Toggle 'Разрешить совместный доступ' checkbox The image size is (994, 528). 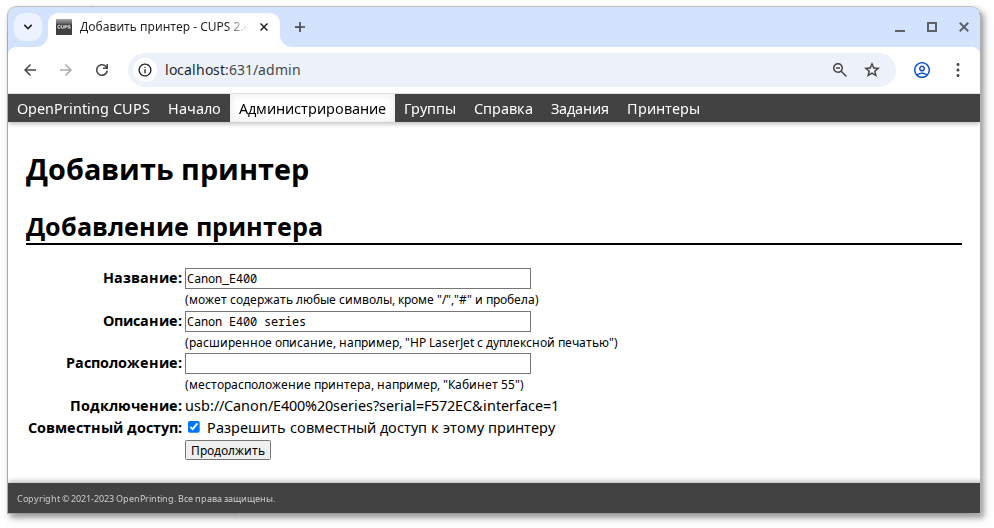tap(194, 427)
